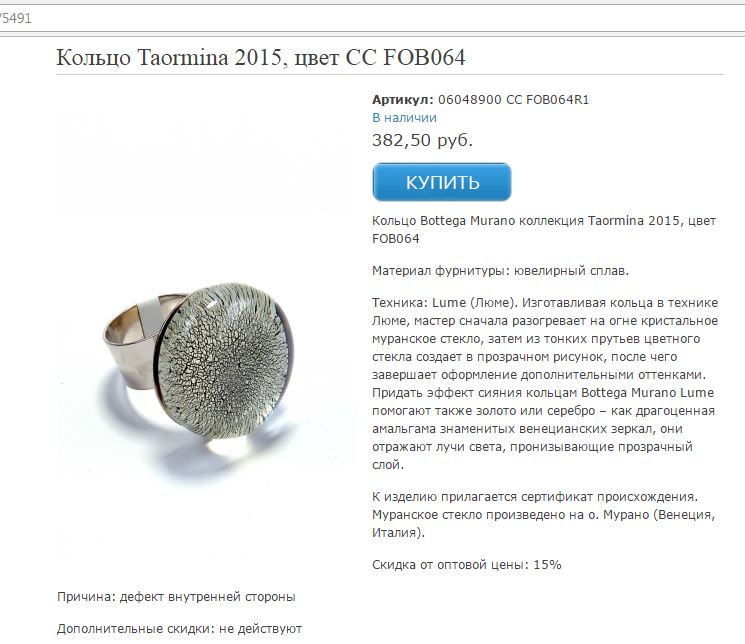Click the Дополнительные скидки: не действуют text

coord(179,629)
